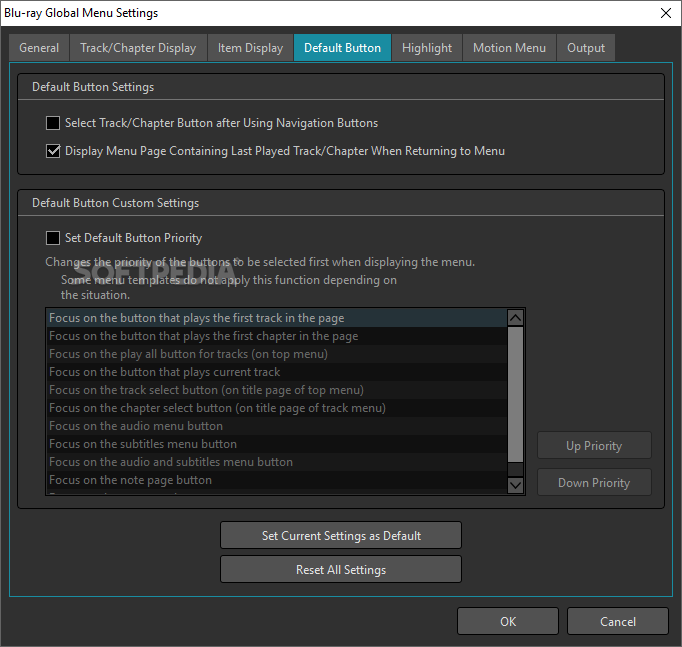Open the Item Display tab

[x=250, y=48]
